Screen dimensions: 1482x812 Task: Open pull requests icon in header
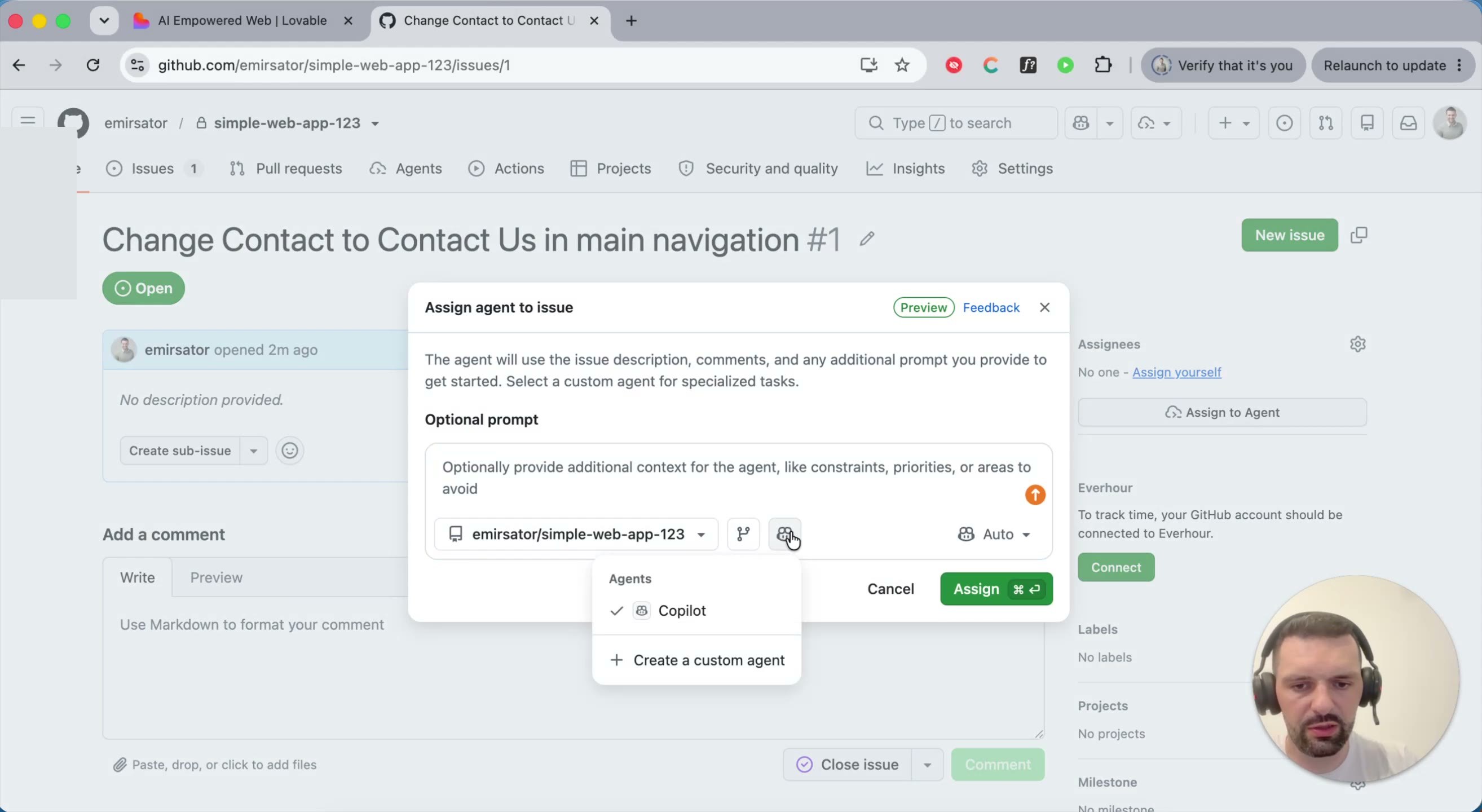click(1326, 123)
